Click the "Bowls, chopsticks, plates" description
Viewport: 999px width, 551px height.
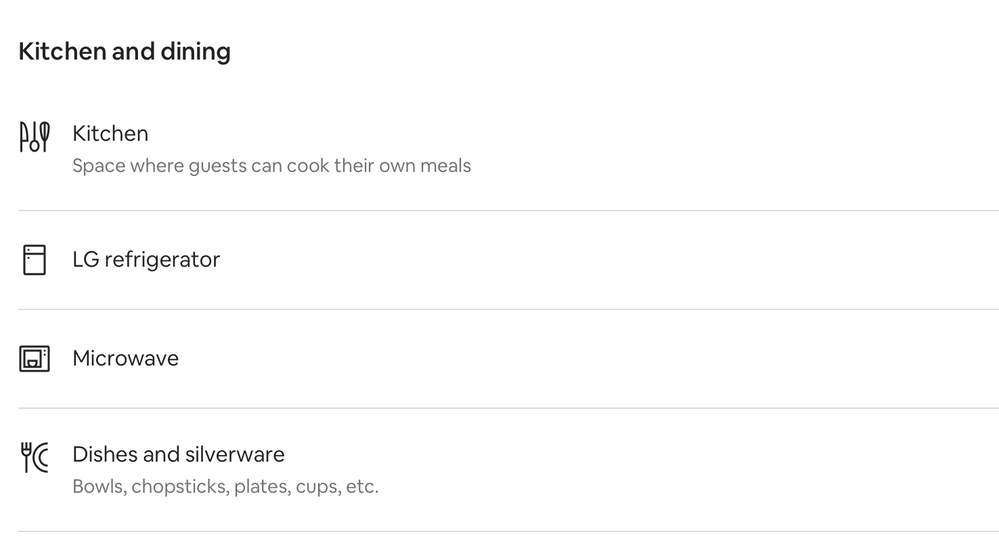pos(225,487)
